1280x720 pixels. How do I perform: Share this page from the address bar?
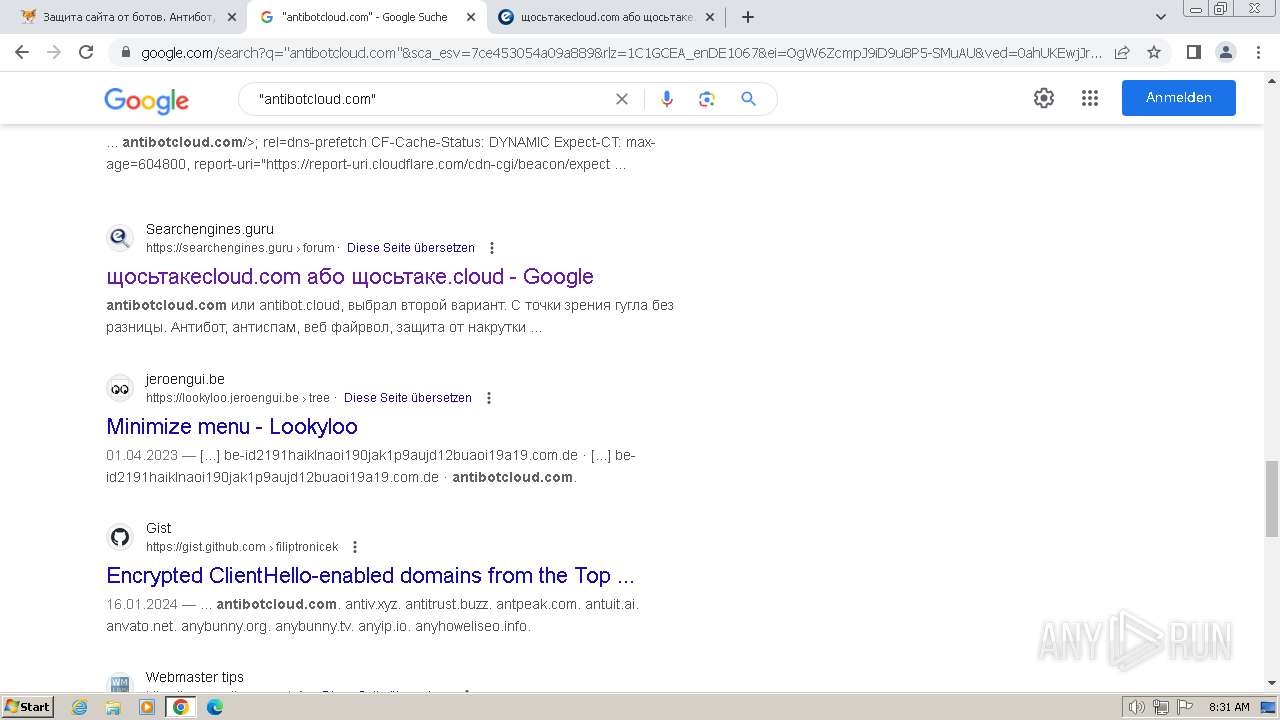pos(1122,52)
